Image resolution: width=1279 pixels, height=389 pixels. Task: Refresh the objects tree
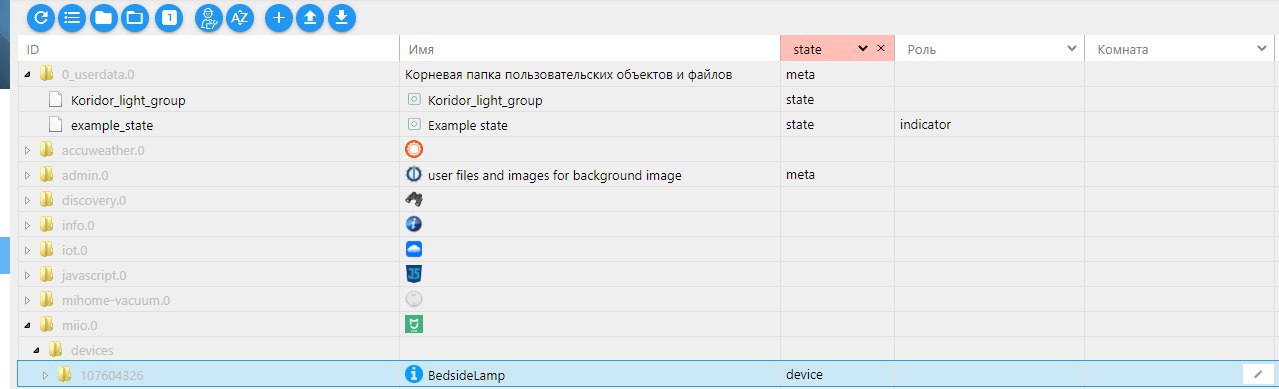pos(40,17)
